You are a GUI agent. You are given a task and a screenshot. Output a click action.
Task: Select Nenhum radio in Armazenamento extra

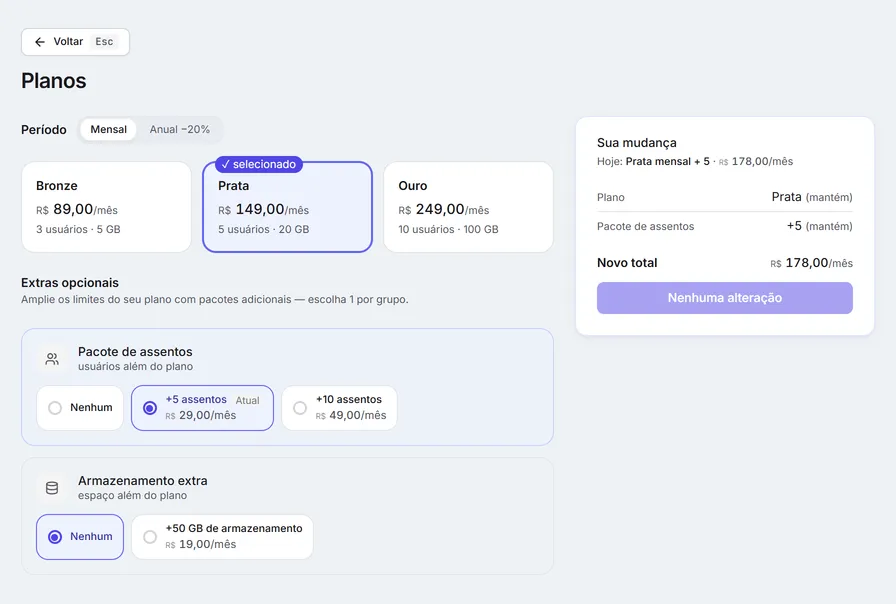tap(80, 537)
